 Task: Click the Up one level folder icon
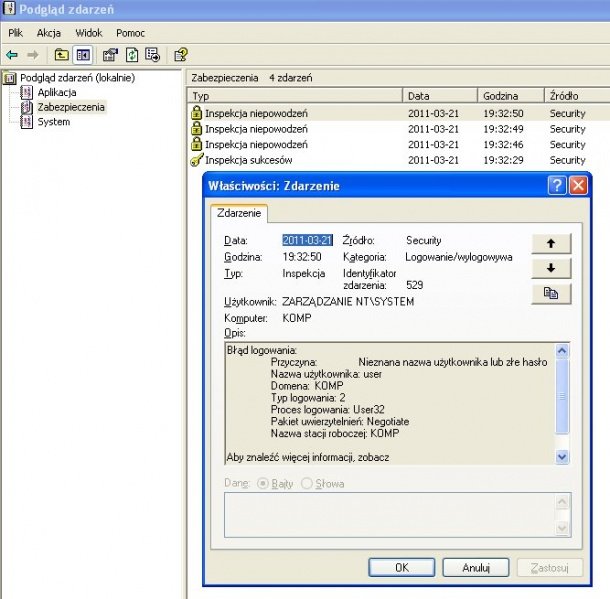coord(62,54)
